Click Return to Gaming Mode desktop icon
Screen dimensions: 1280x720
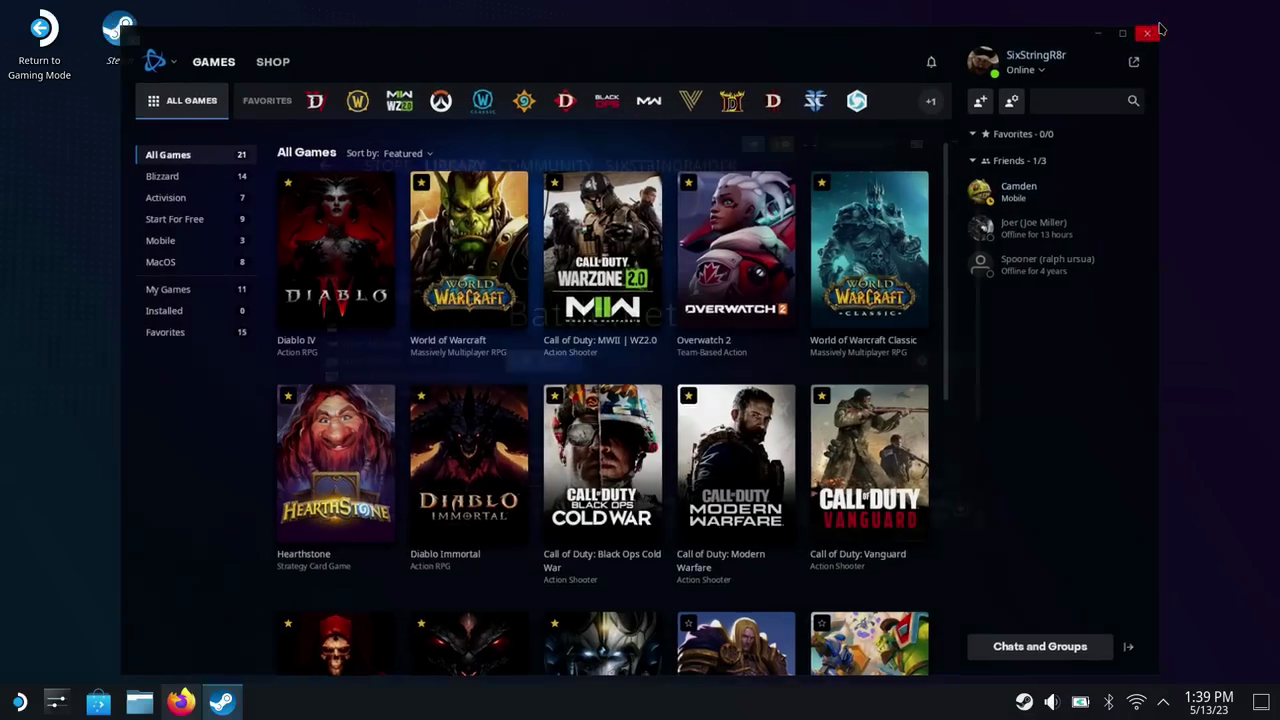(40, 45)
